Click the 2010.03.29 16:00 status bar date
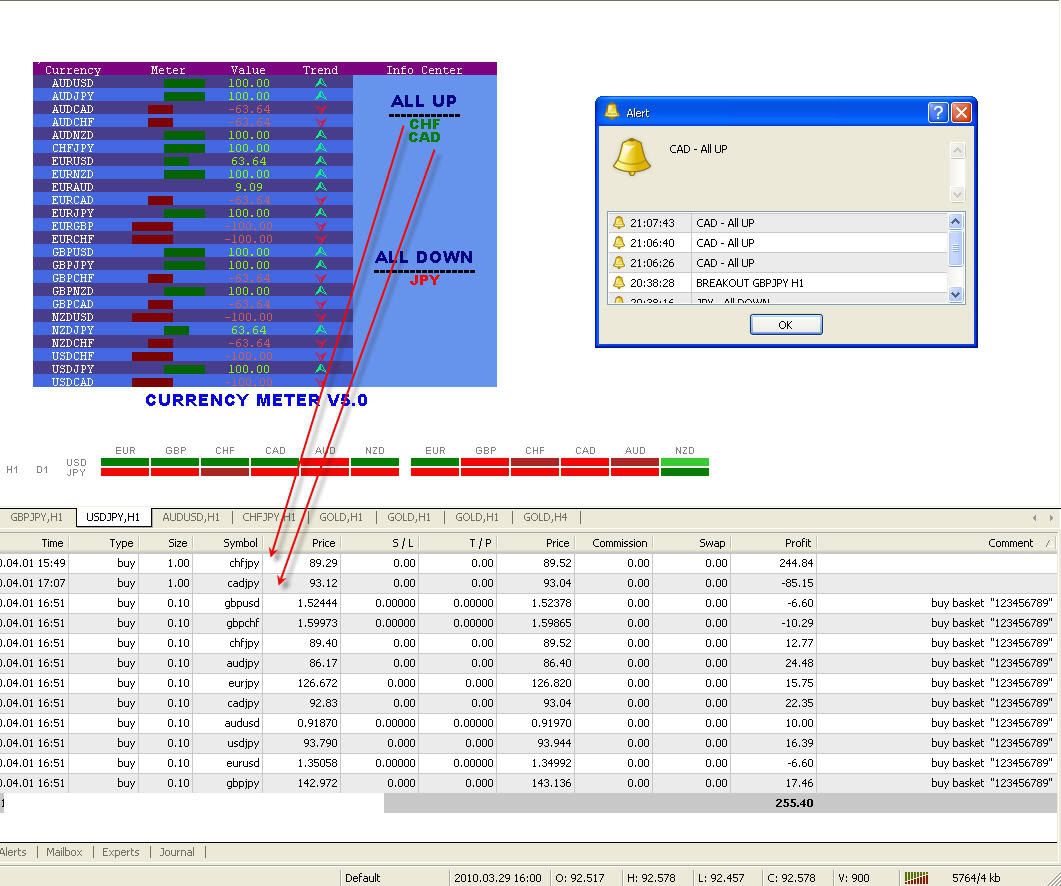The width and height of the screenshot is (1061, 886). point(498,878)
